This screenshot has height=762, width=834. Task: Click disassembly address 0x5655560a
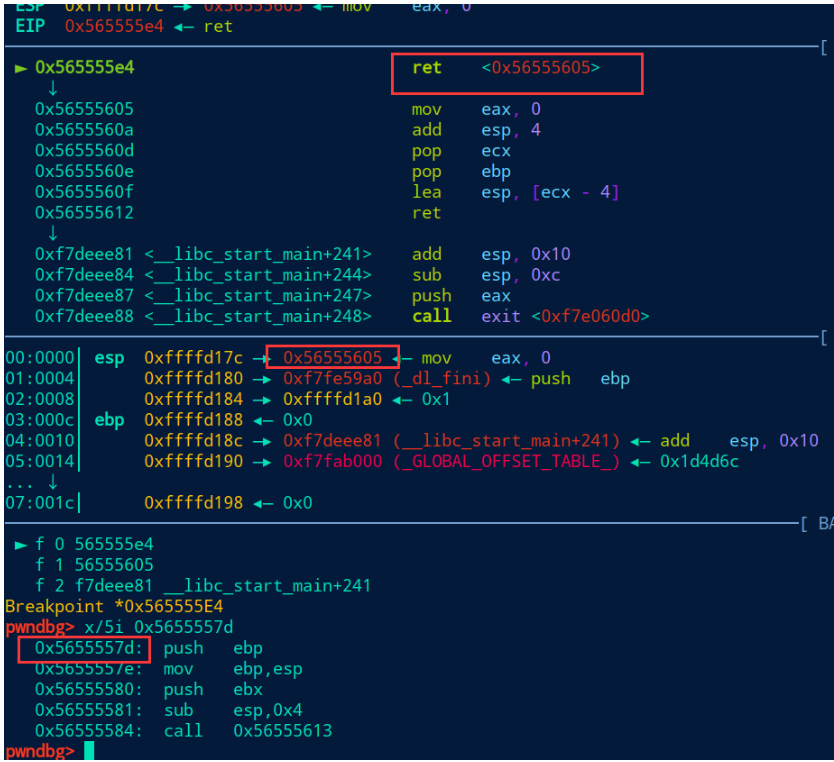[x=85, y=130]
